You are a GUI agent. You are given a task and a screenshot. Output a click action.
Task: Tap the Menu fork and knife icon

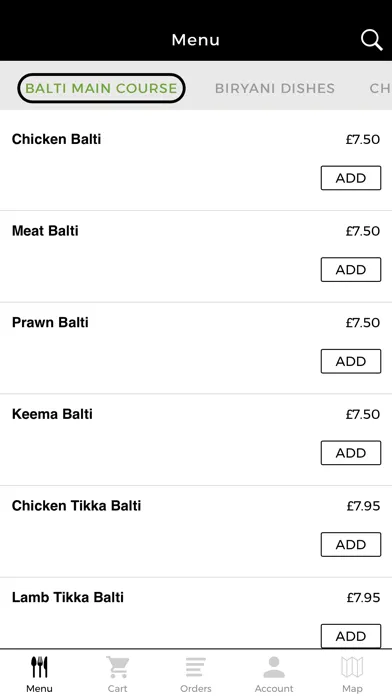tap(39, 667)
